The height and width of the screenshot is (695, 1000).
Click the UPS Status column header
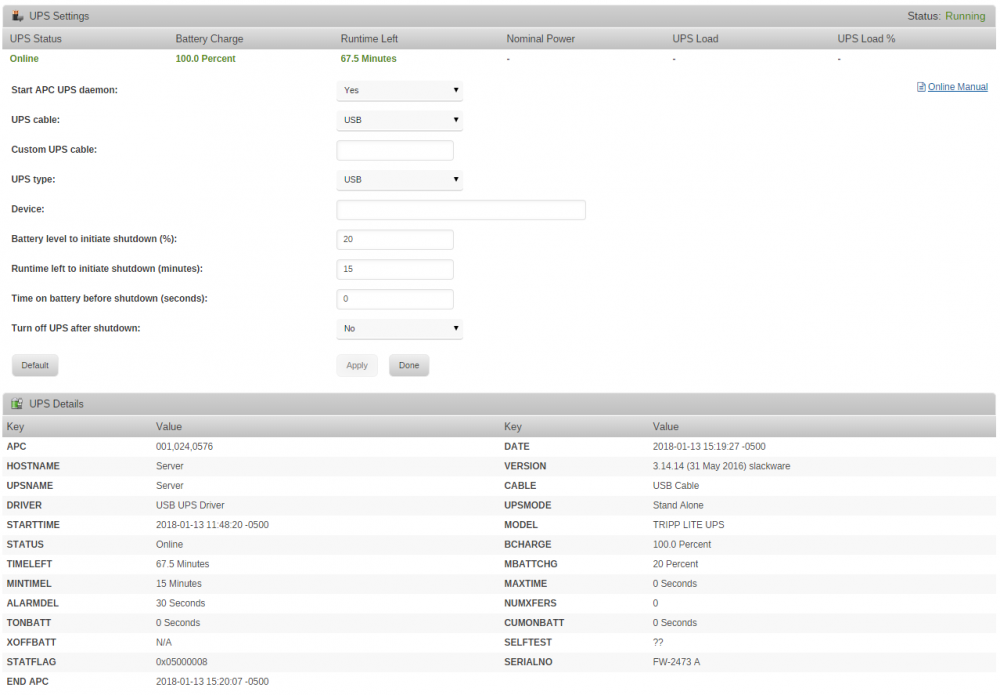point(36,39)
